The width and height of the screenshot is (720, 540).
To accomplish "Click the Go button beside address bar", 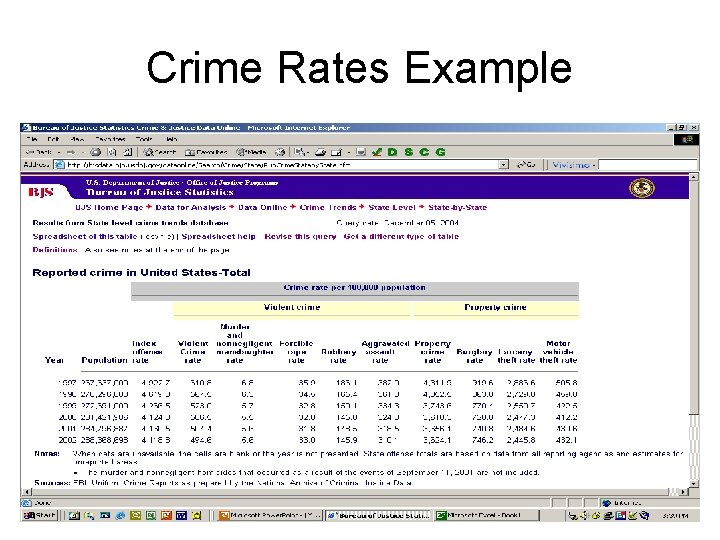I will (526, 164).
